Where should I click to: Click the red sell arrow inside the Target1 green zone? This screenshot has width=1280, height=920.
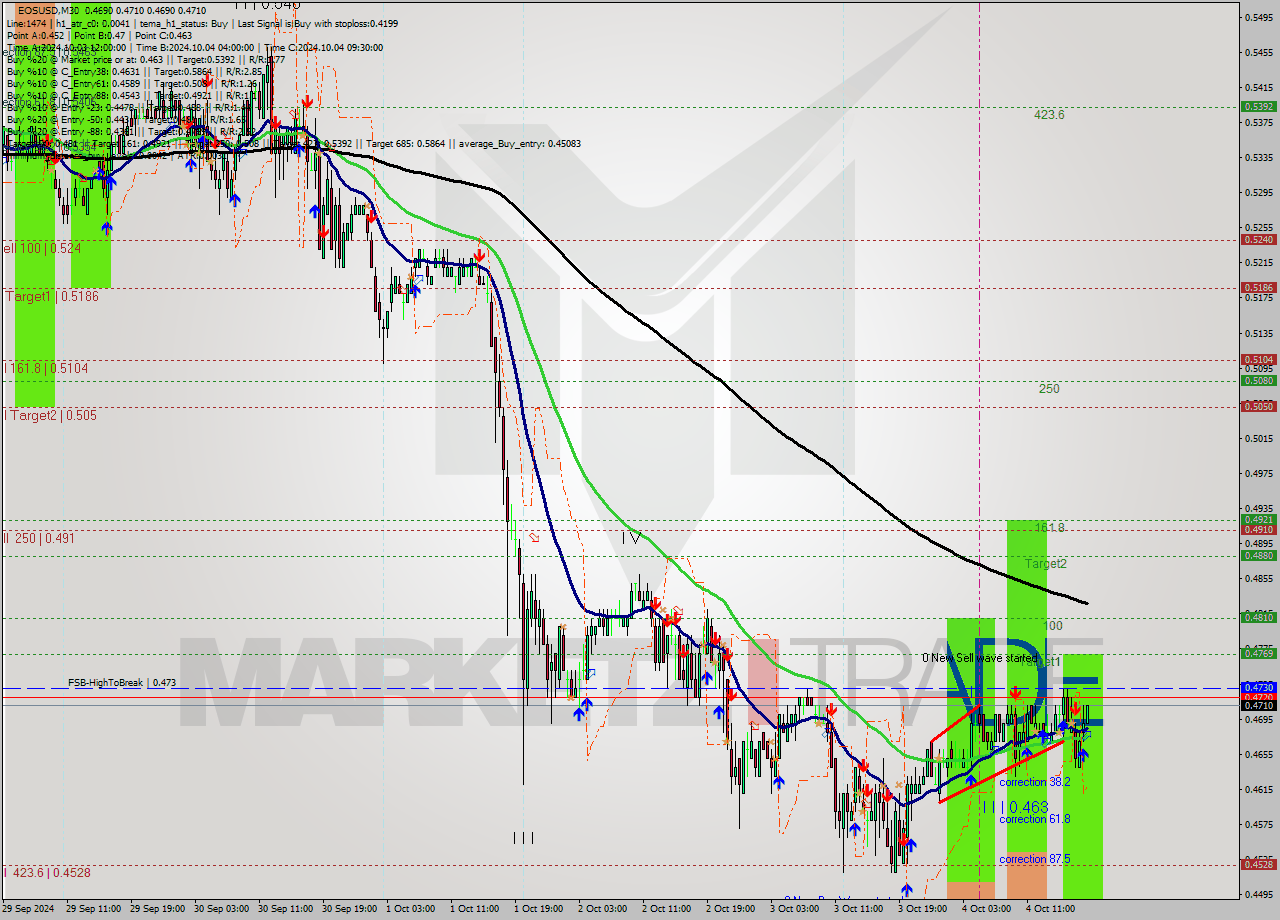click(1015, 693)
